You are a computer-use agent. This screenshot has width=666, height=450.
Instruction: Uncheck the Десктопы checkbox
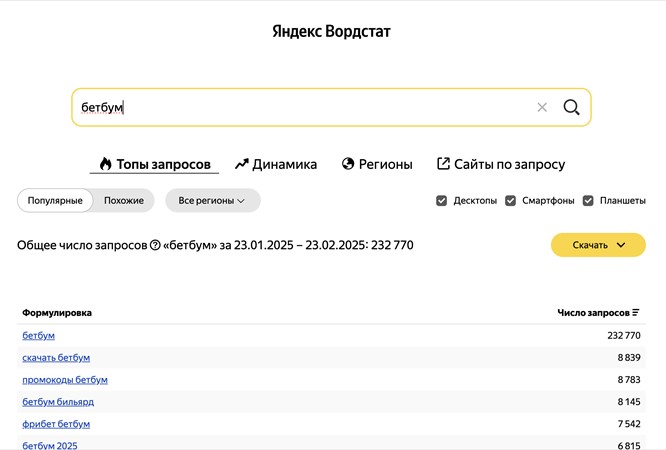[x=442, y=201]
